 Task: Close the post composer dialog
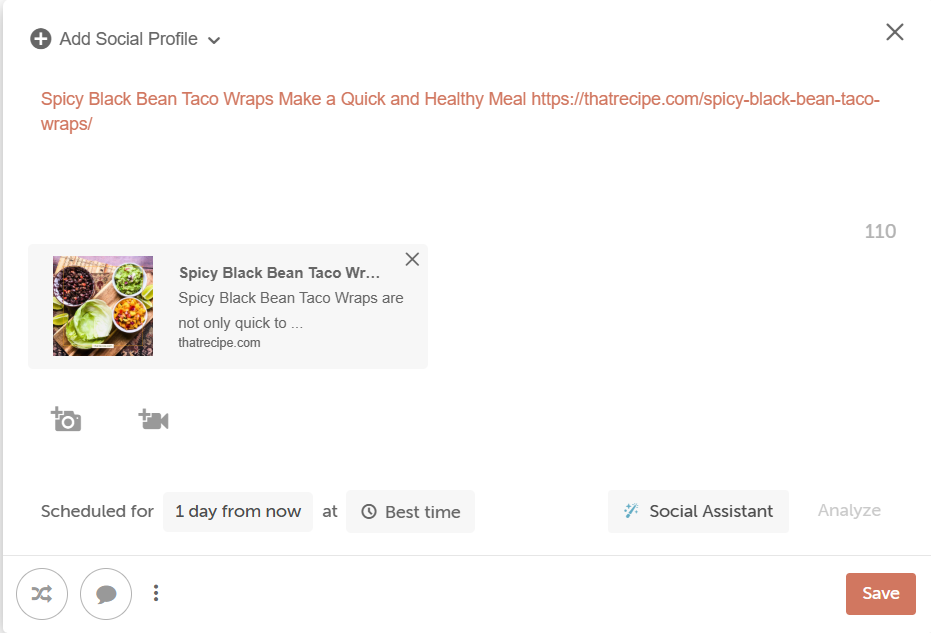(x=894, y=32)
